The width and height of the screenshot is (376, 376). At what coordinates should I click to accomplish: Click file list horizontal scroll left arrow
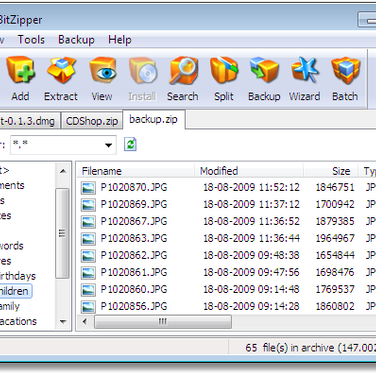click(x=85, y=322)
